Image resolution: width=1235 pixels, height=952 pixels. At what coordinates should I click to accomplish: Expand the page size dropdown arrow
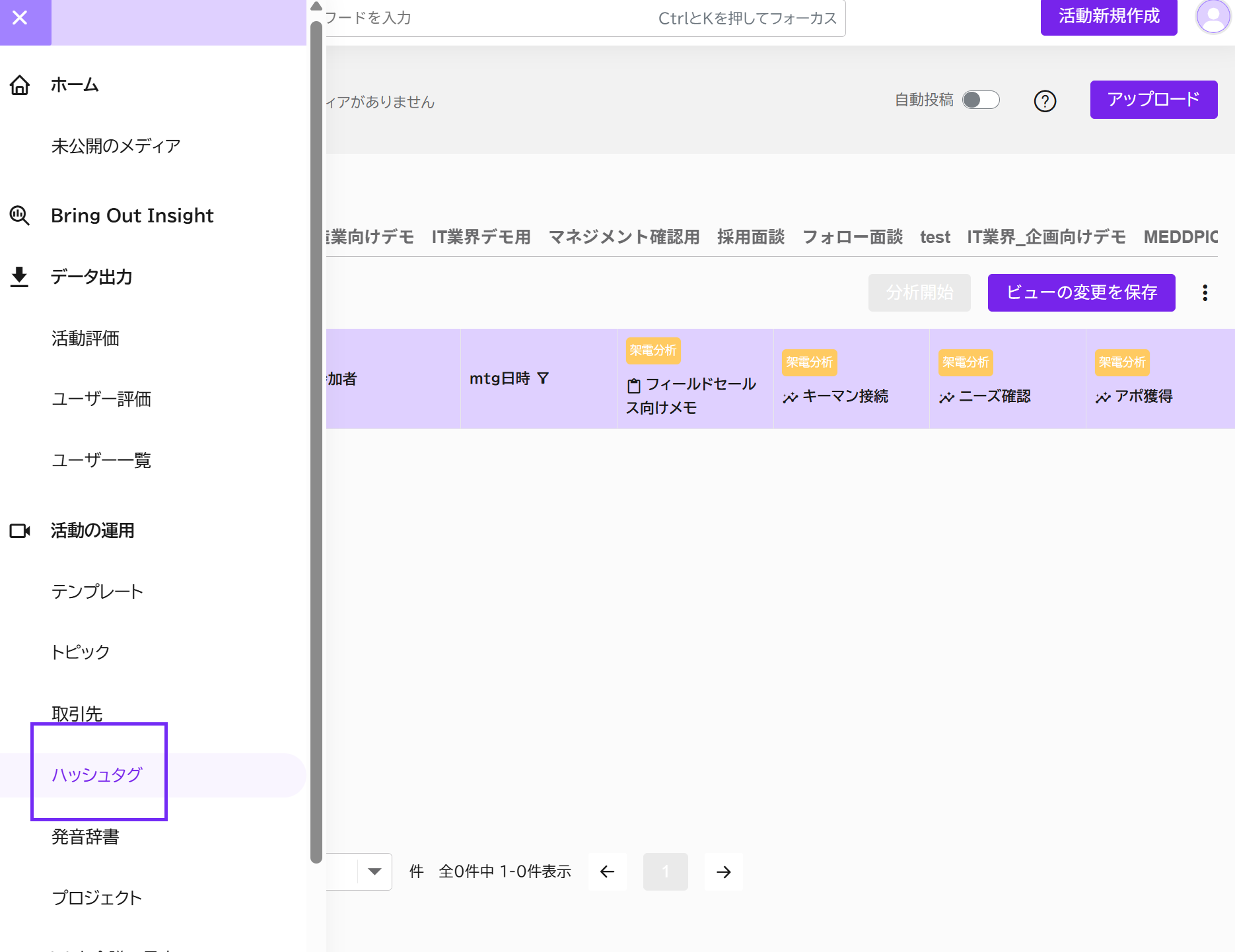click(374, 871)
